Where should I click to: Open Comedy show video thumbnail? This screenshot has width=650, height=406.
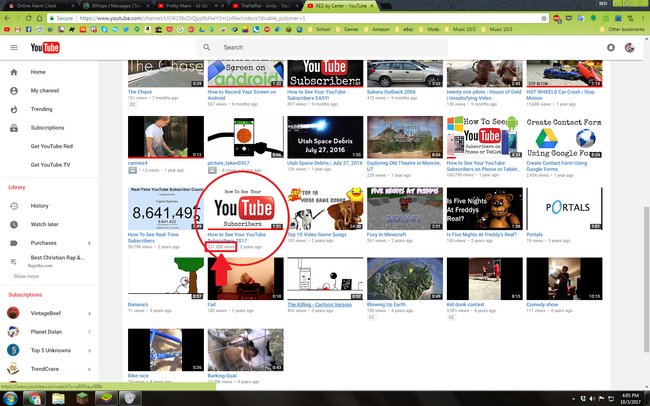tap(564, 279)
